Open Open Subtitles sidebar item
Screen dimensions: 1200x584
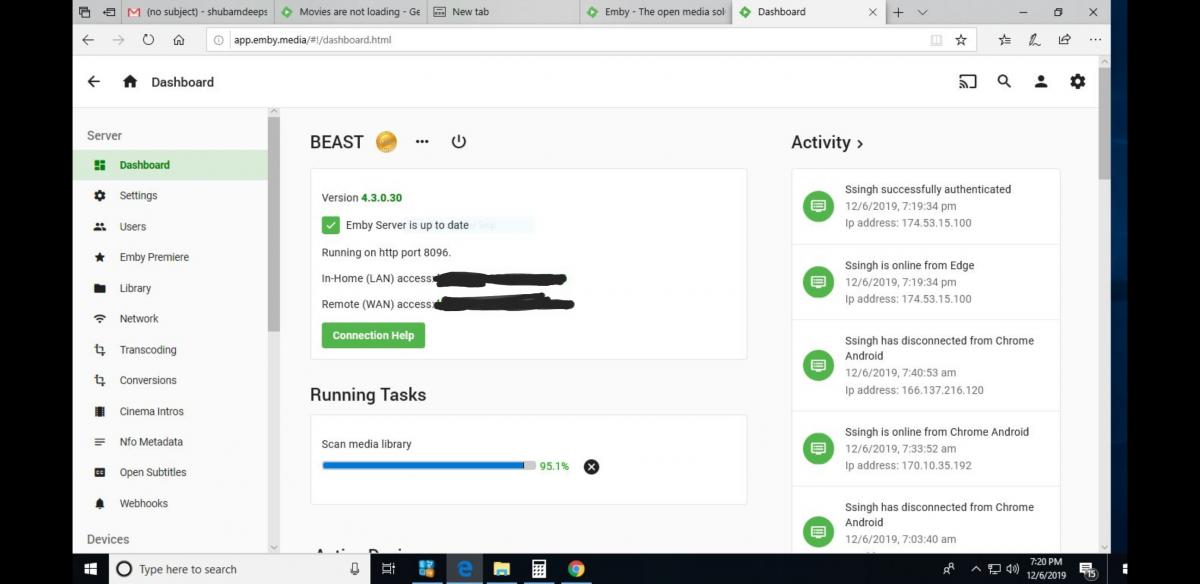pos(170,472)
